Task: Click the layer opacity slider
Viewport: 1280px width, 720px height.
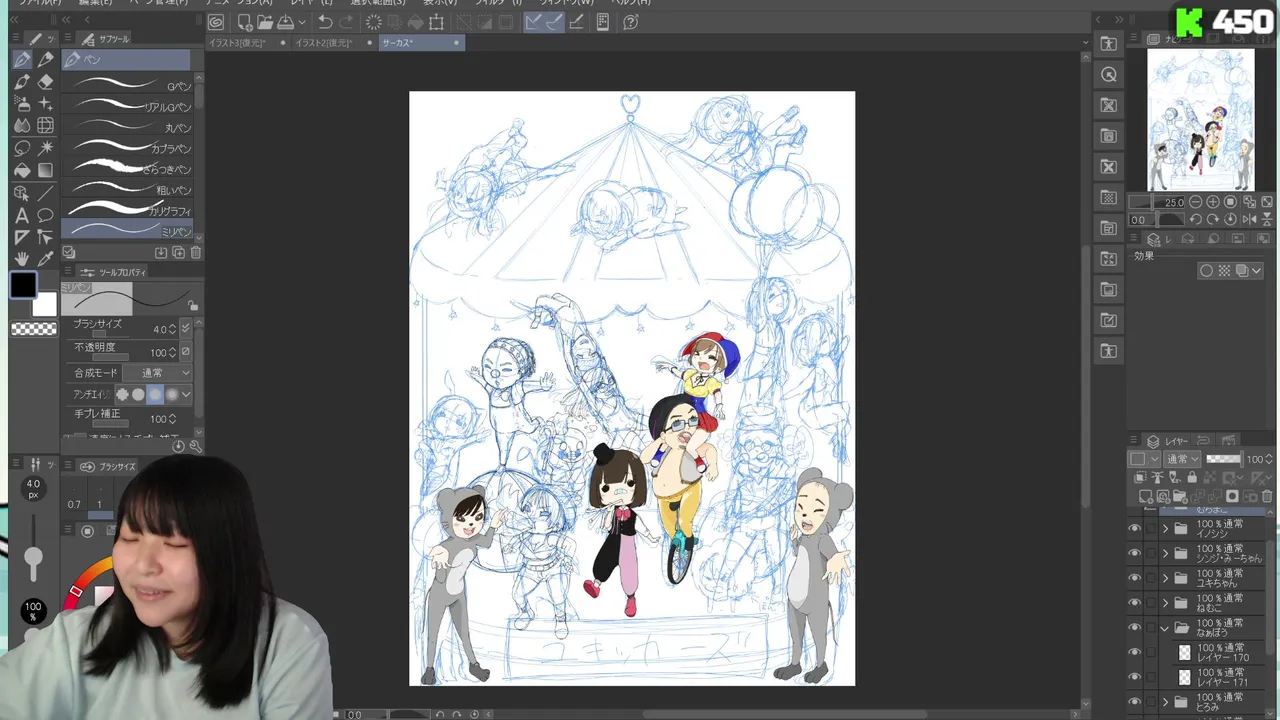Action: coord(1224,459)
